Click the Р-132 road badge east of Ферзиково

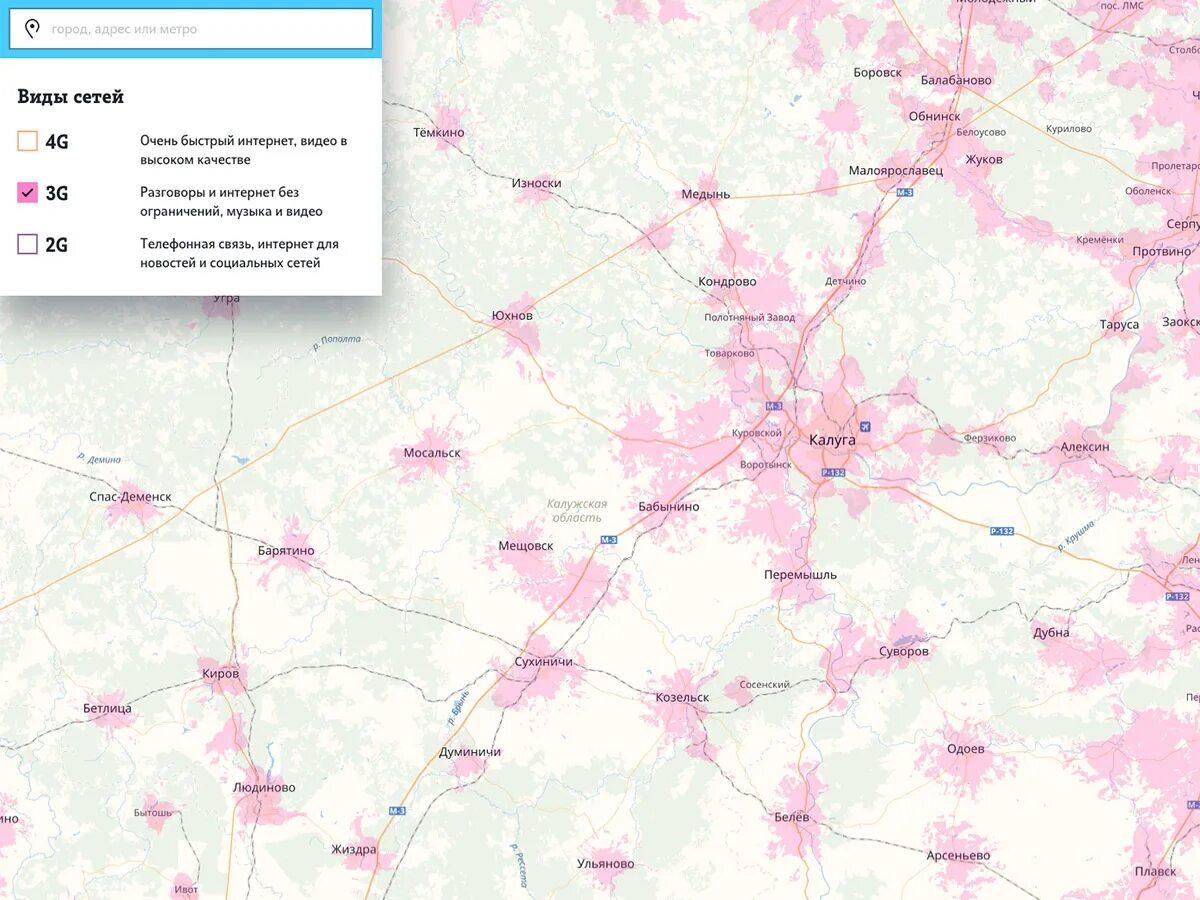coord(1002,531)
